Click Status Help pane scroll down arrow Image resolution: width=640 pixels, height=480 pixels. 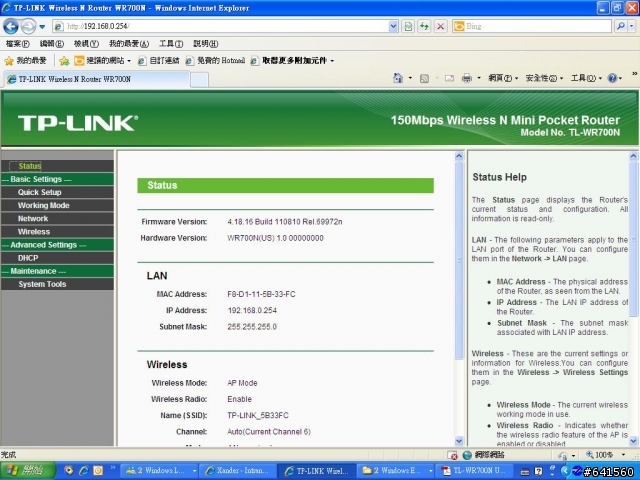pyautogui.click(x=633, y=441)
